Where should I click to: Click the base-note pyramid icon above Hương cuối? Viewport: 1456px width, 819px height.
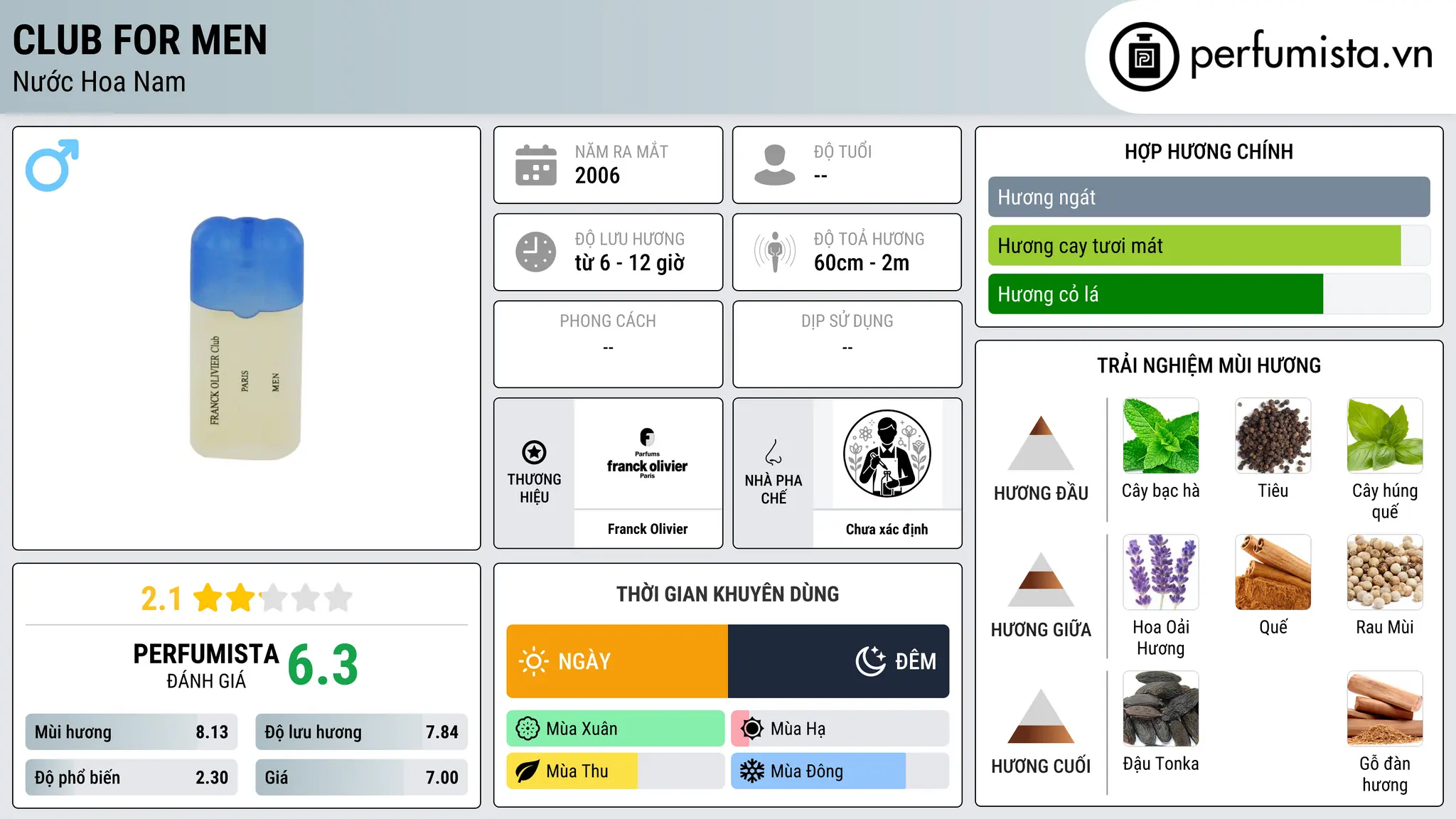[x=1041, y=716]
